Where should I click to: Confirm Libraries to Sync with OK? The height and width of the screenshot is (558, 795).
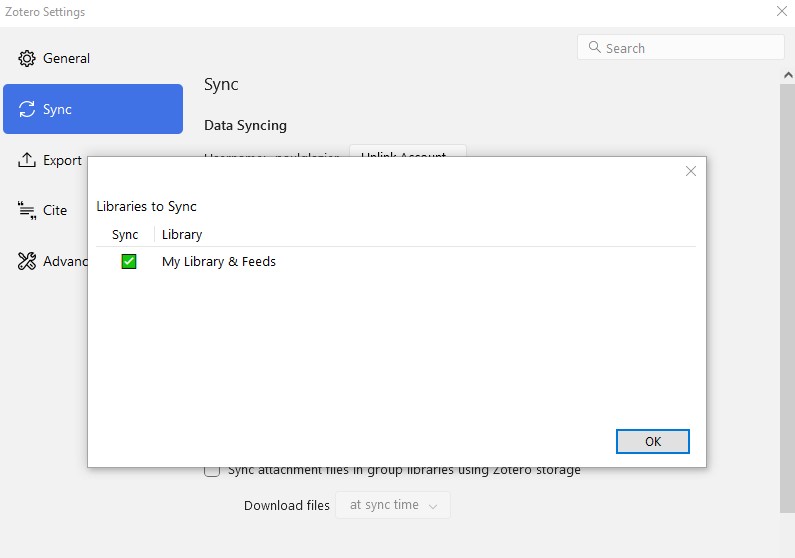[x=653, y=441]
